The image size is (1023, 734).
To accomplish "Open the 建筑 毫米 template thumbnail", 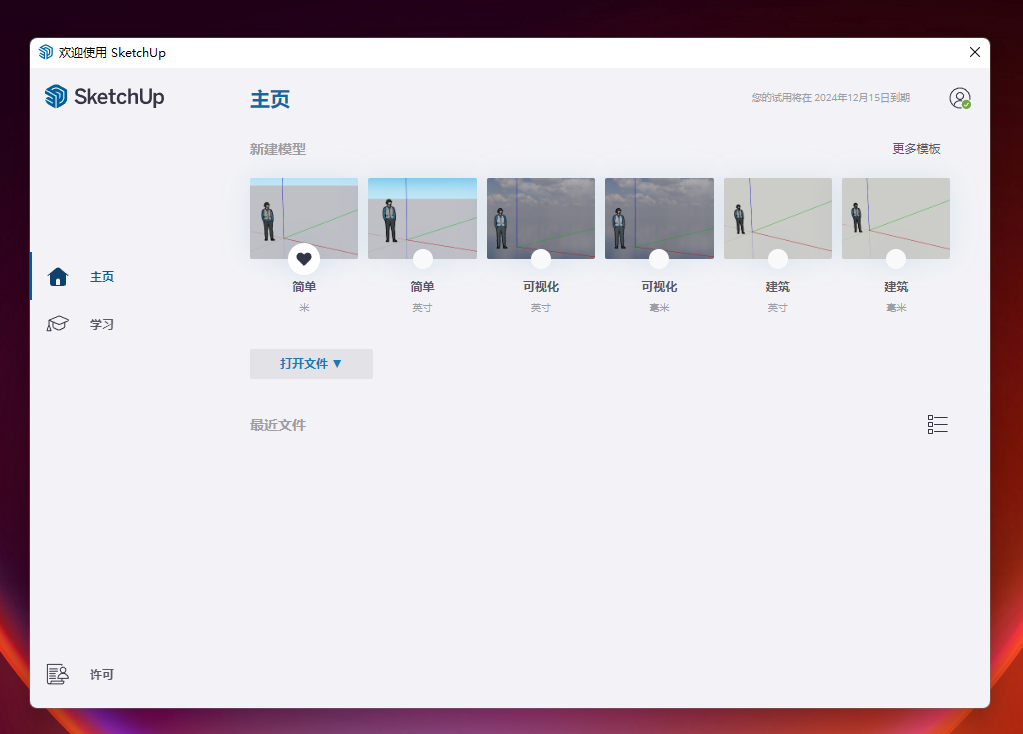I will coord(896,214).
